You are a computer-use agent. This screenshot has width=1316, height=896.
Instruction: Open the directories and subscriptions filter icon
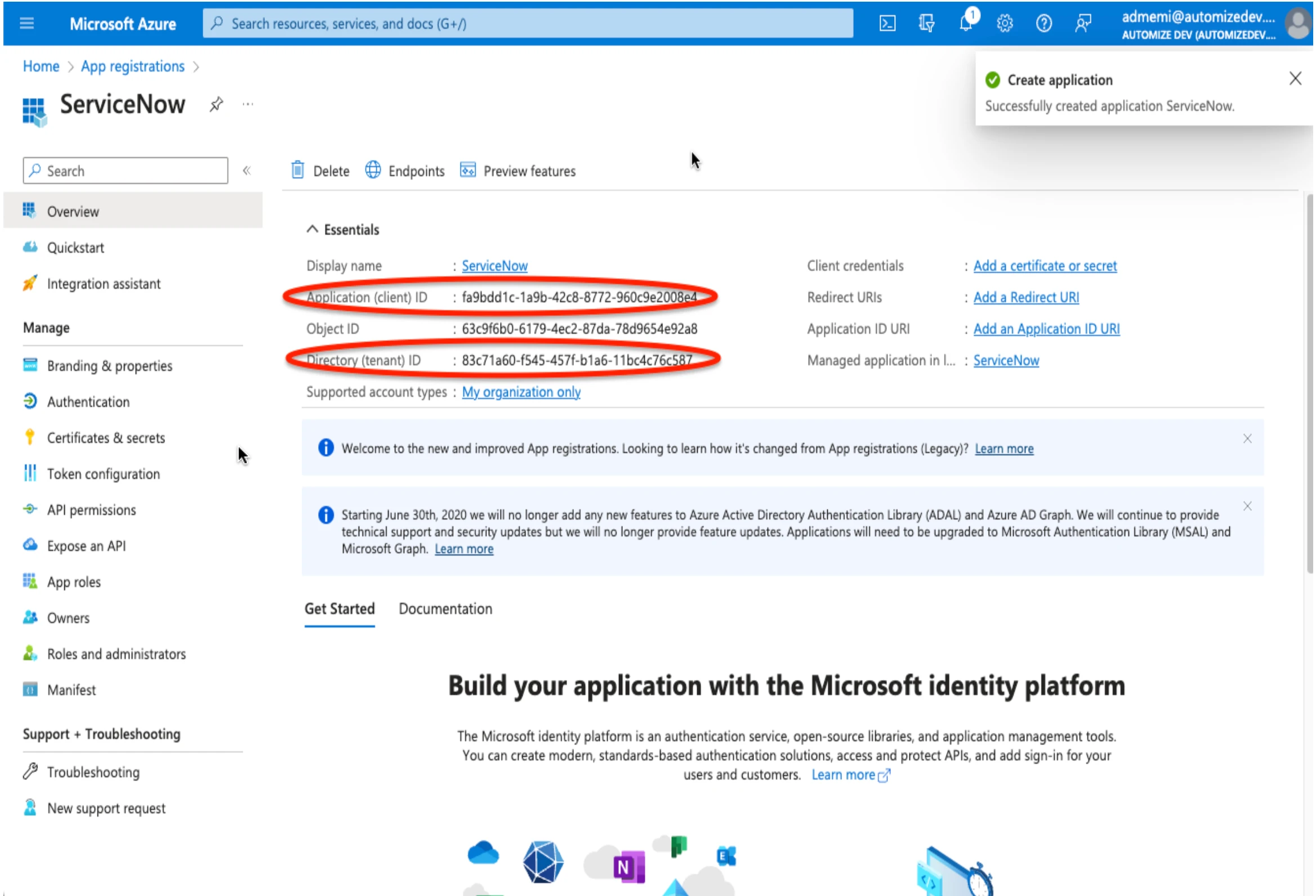tap(926, 24)
